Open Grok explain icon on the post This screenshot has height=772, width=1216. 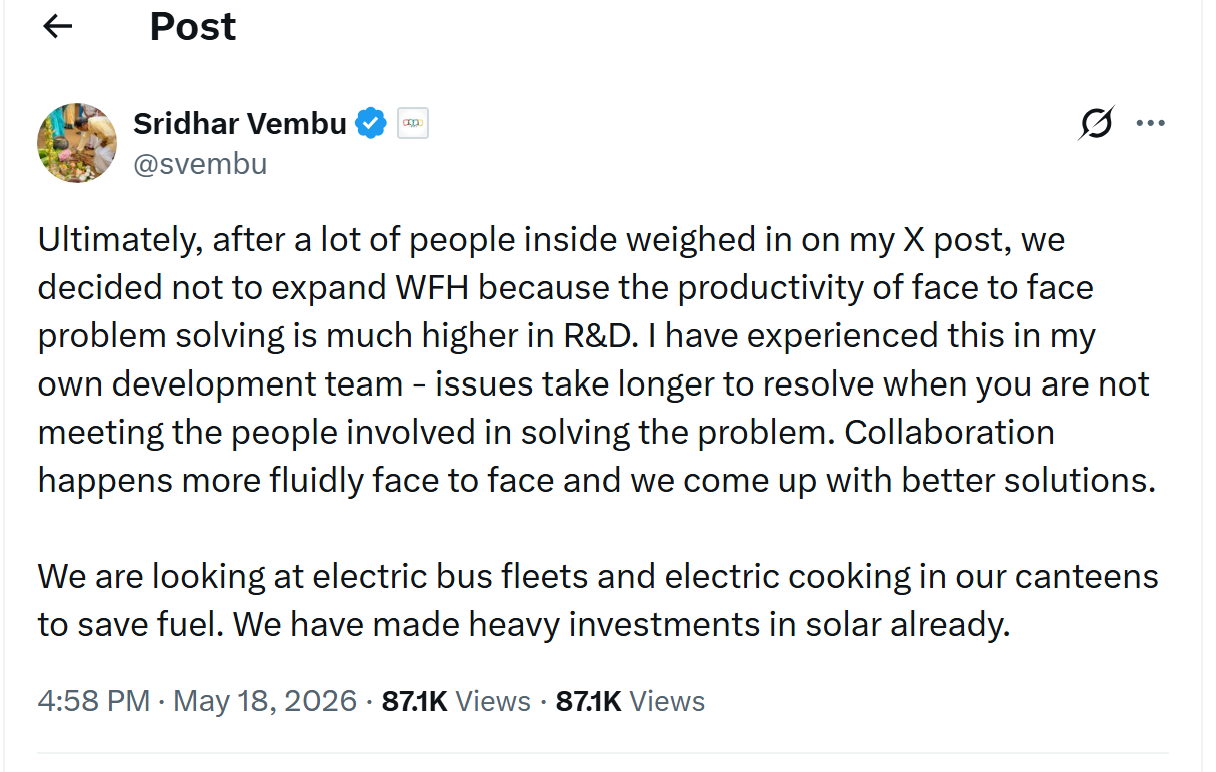pyautogui.click(x=1096, y=124)
